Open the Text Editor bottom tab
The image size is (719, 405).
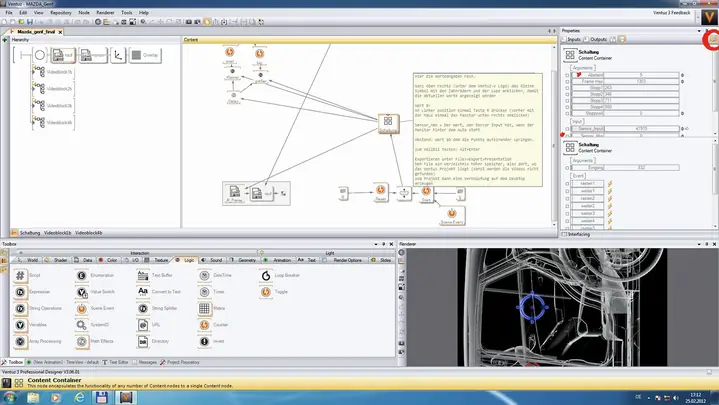[117, 362]
